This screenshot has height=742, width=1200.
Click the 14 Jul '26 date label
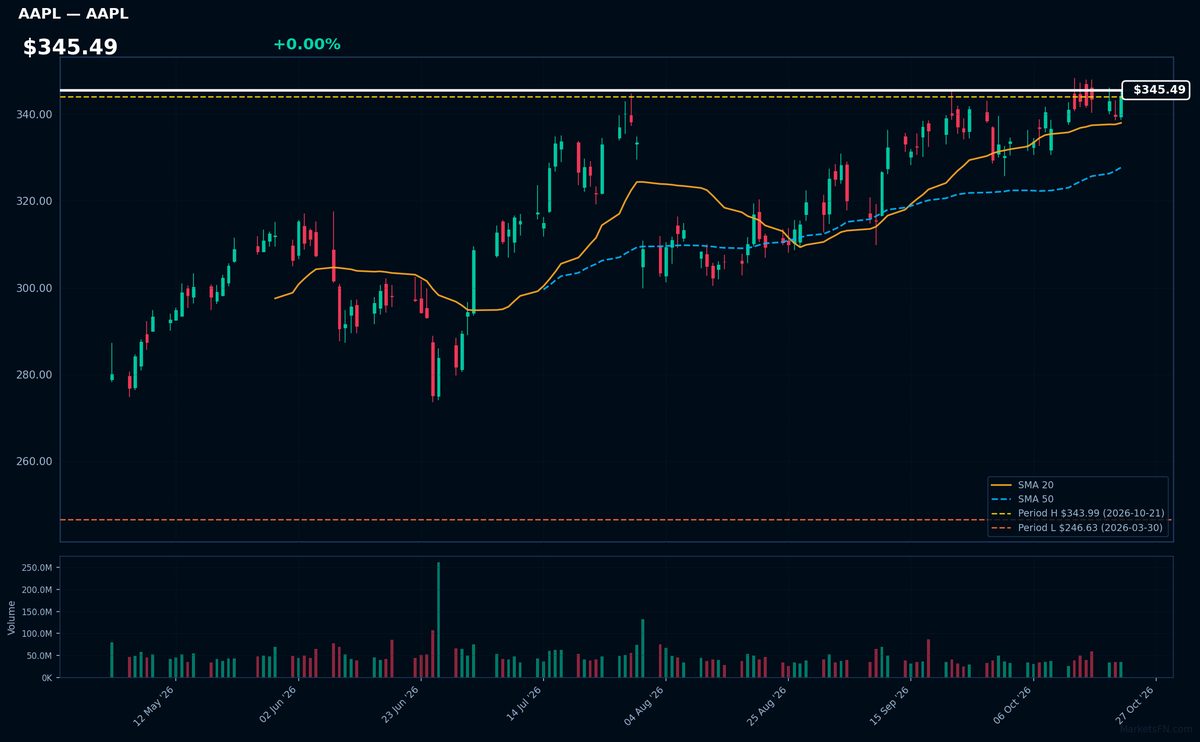[523, 705]
